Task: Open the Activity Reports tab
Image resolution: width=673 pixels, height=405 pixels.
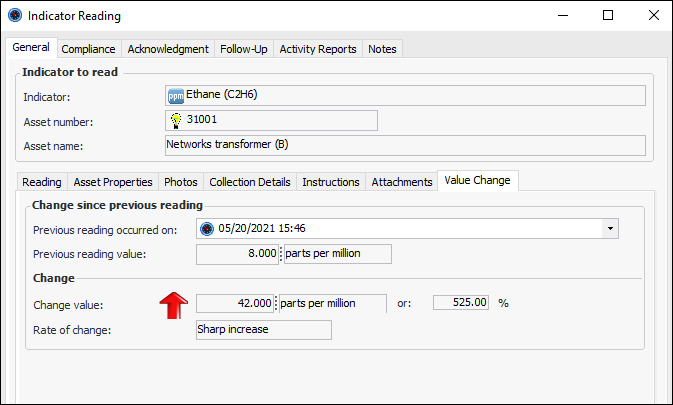Action: tap(318, 49)
